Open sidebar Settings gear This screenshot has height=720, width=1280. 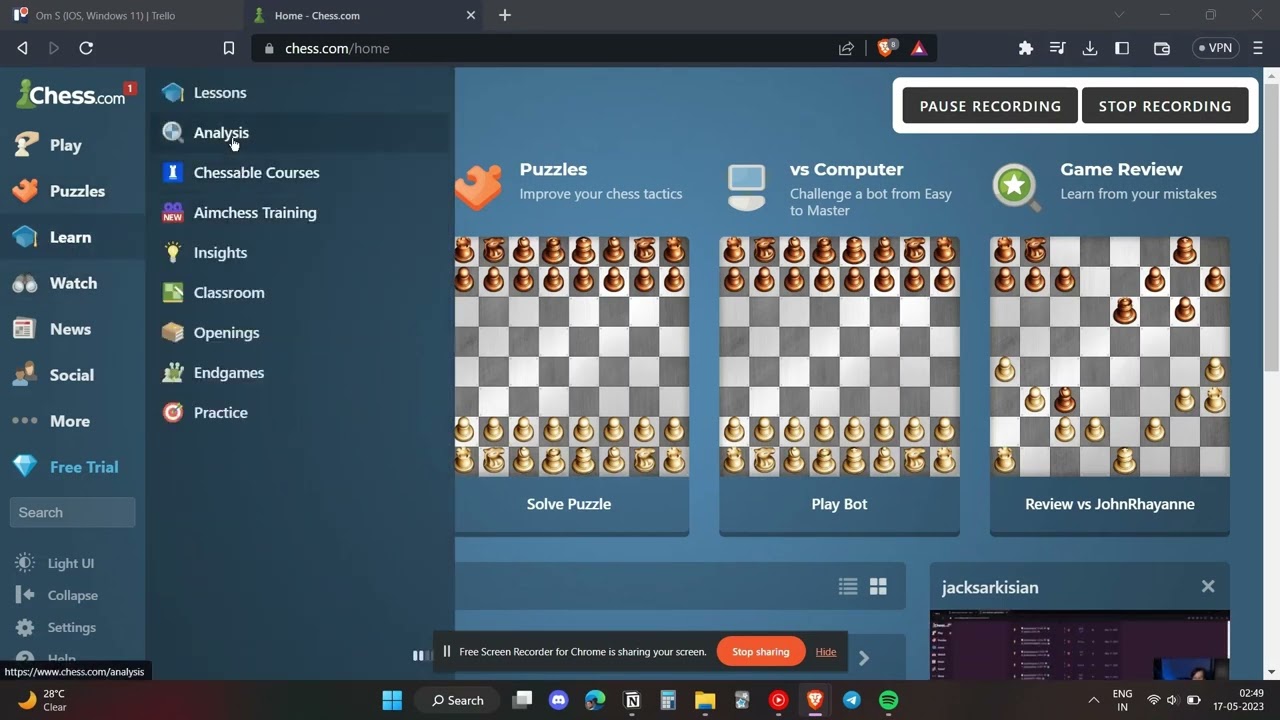pyautogui.click(x=26, y=627)
